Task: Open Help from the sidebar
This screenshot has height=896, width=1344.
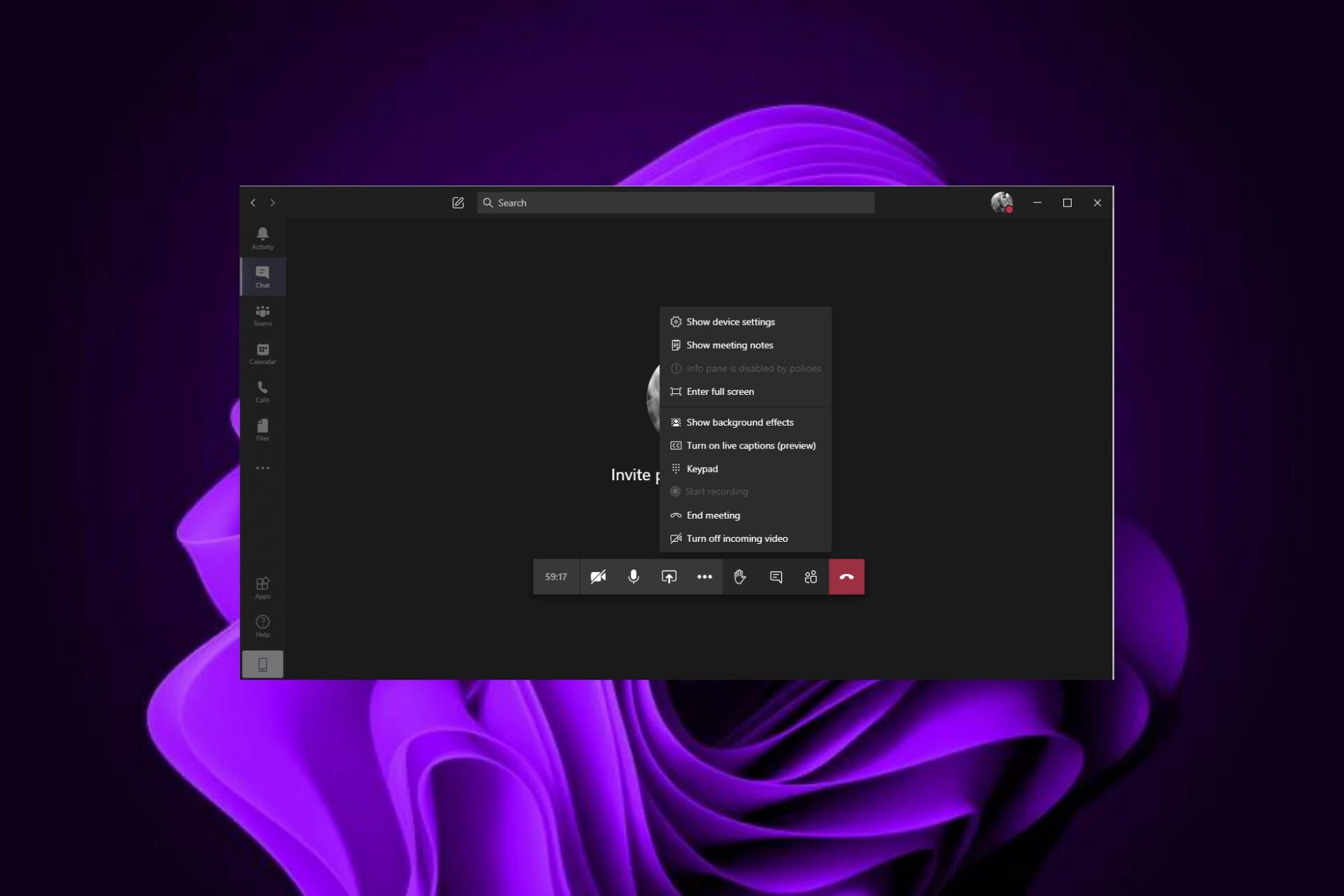Action: coord(262,626)
